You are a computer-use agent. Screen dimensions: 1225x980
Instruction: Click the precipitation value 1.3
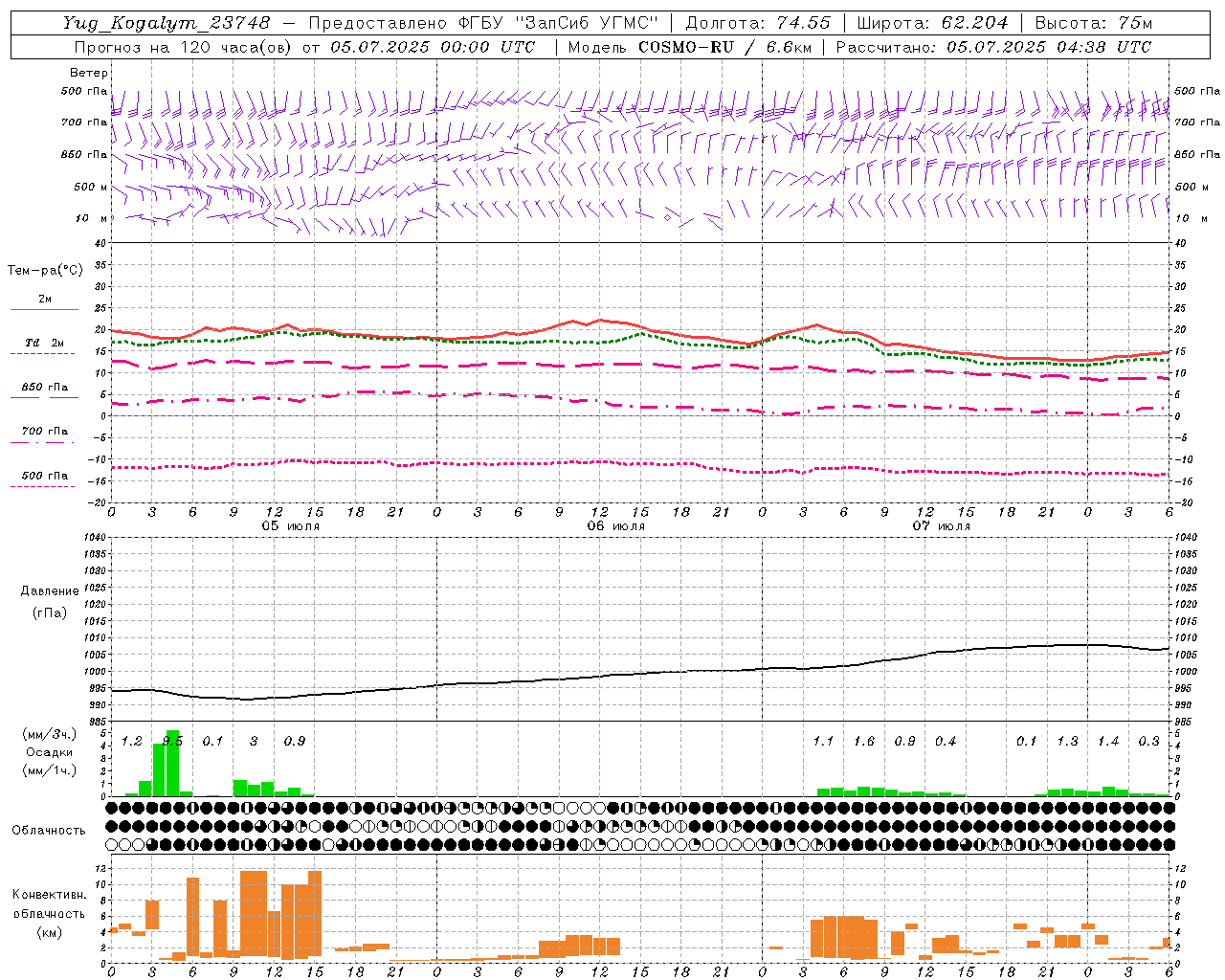pyautogui.click(x=1067, y=741)
